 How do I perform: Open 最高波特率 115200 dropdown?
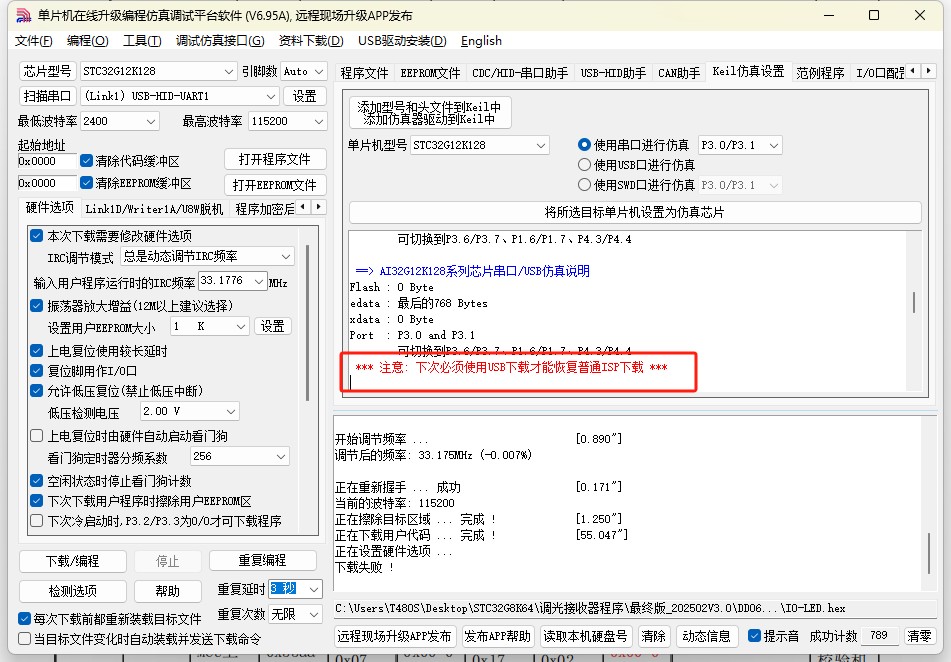pos(318,121)
